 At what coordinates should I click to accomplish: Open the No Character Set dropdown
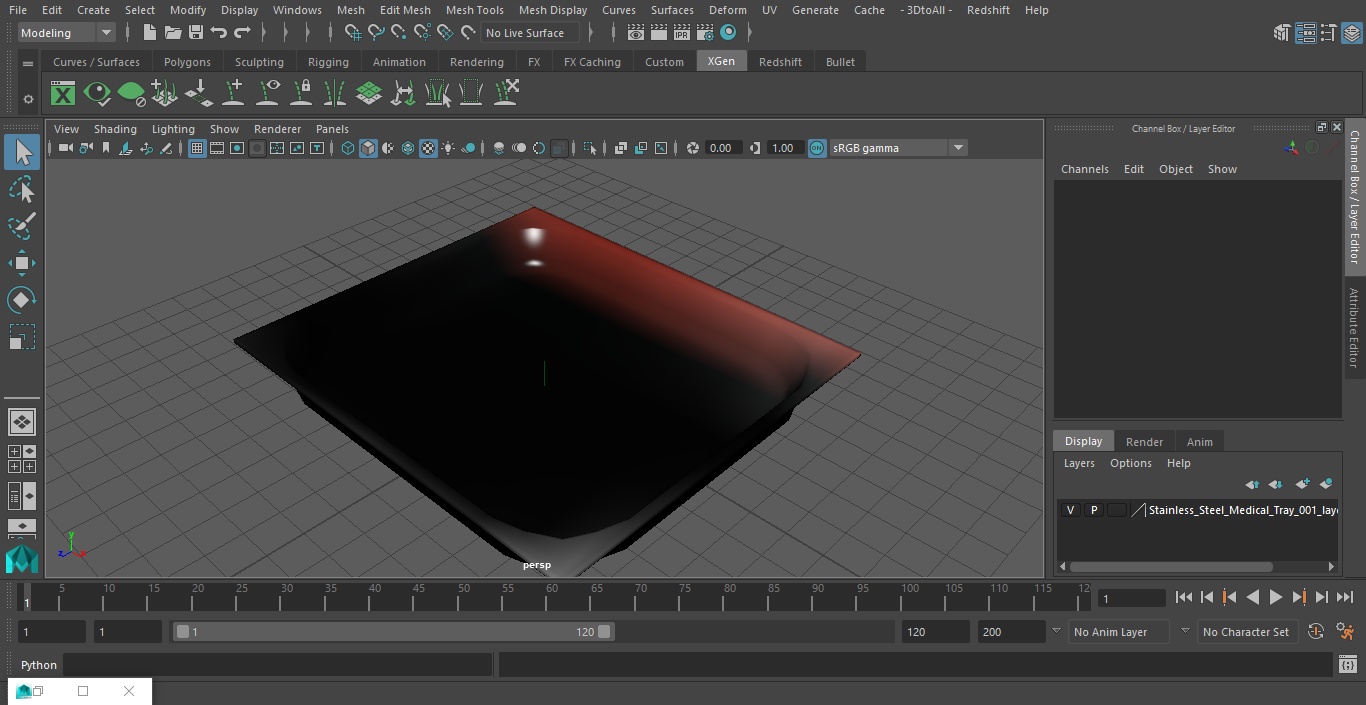(1246, 632)
